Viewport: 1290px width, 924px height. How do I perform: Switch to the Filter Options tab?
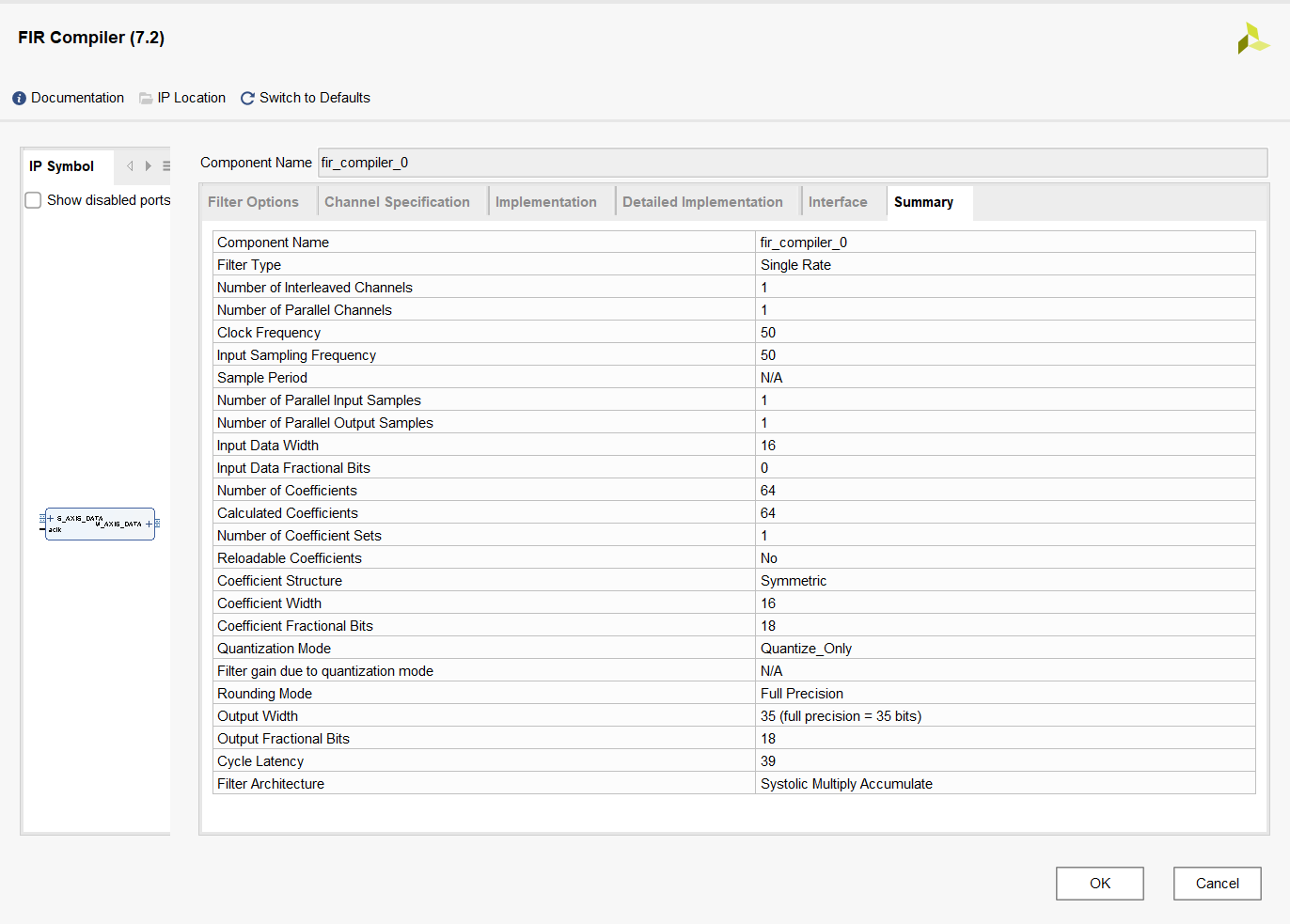pos(253,202)
